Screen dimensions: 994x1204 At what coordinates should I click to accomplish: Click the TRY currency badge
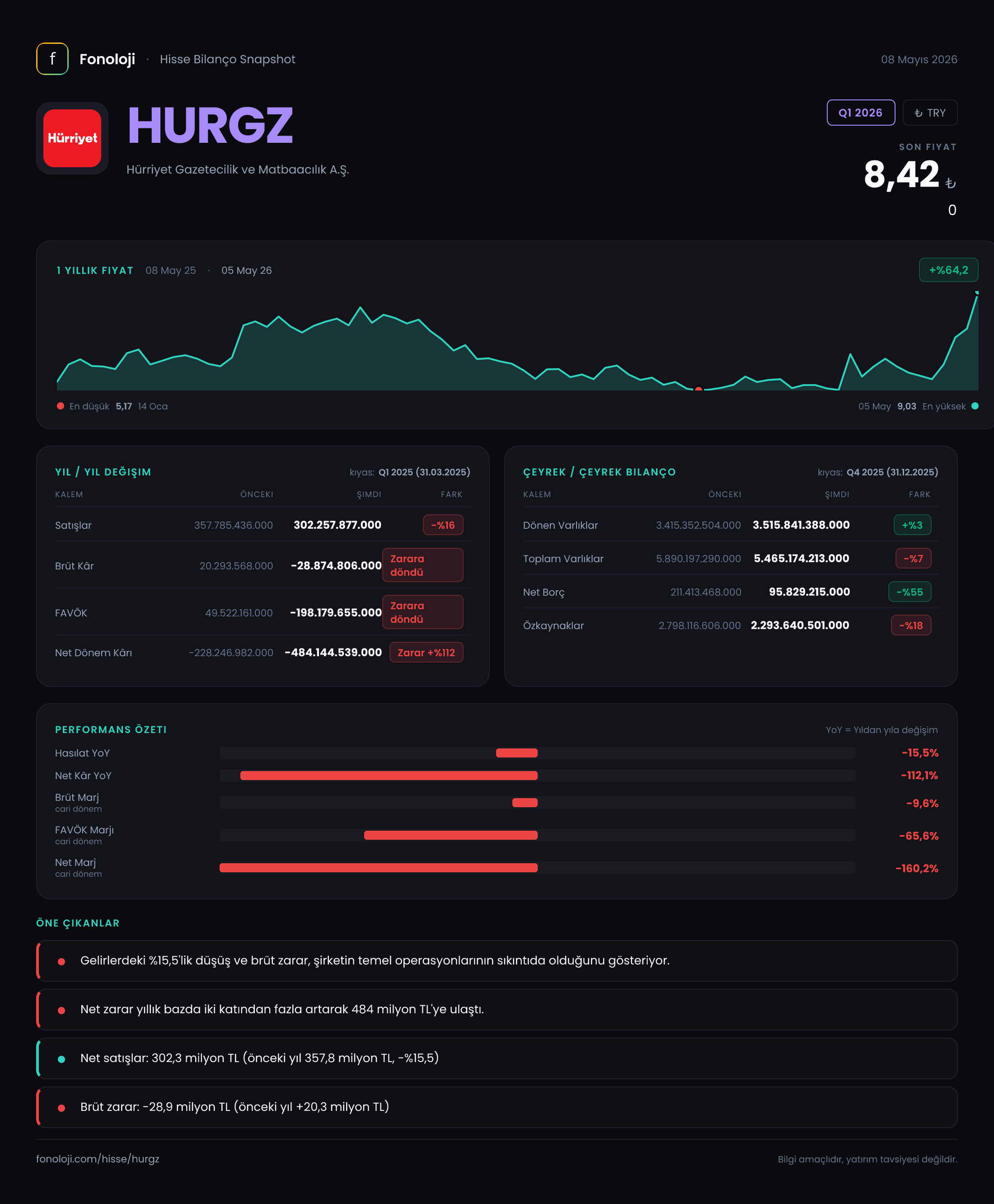coord(930,113)
